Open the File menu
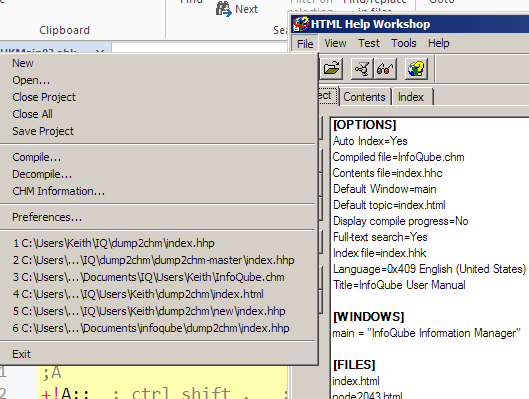The image size is (529, 399). 305,44
